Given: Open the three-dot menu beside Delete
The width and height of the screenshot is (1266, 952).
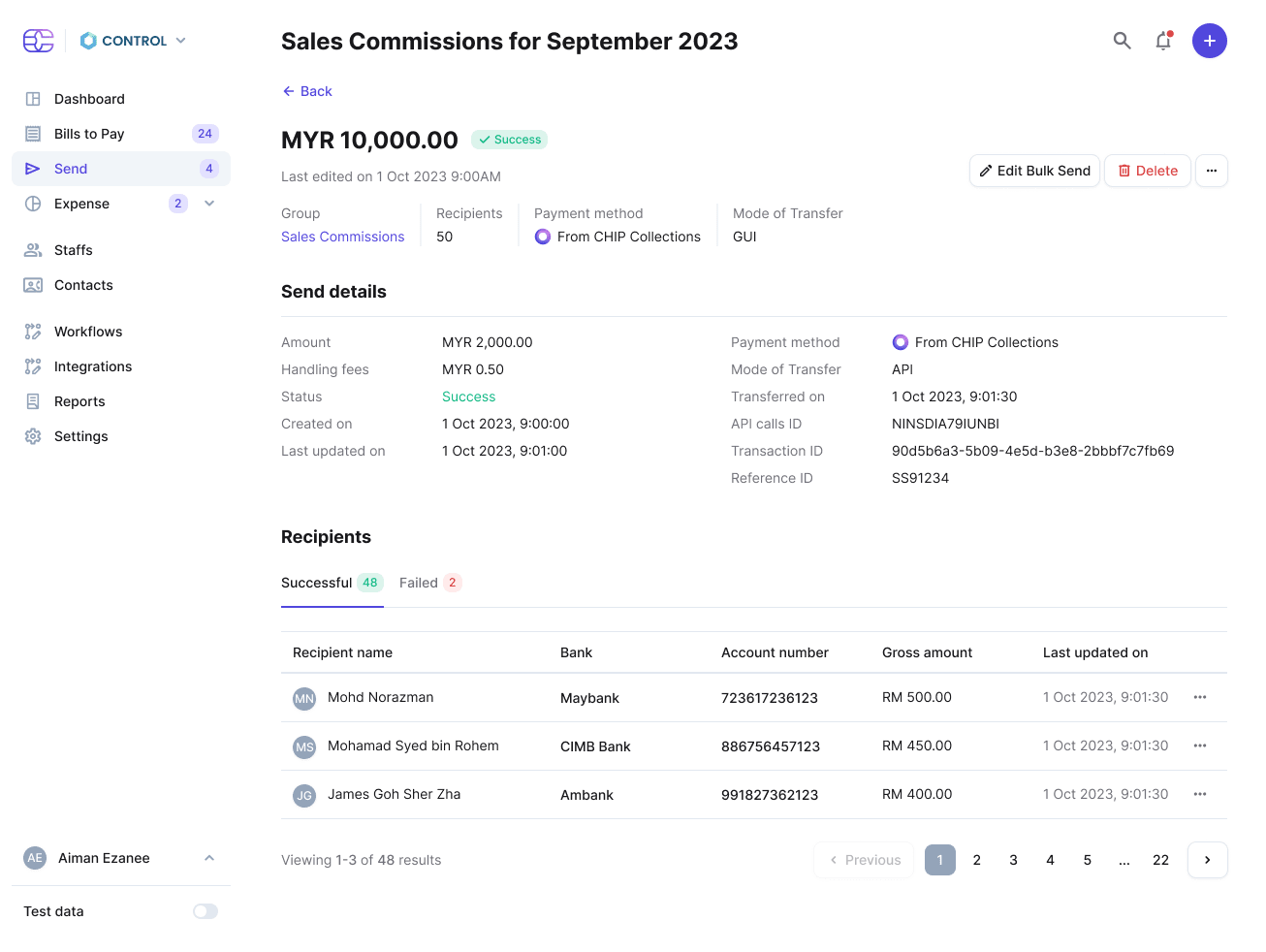Looking at the screenshot, I should click(1211, 171).
